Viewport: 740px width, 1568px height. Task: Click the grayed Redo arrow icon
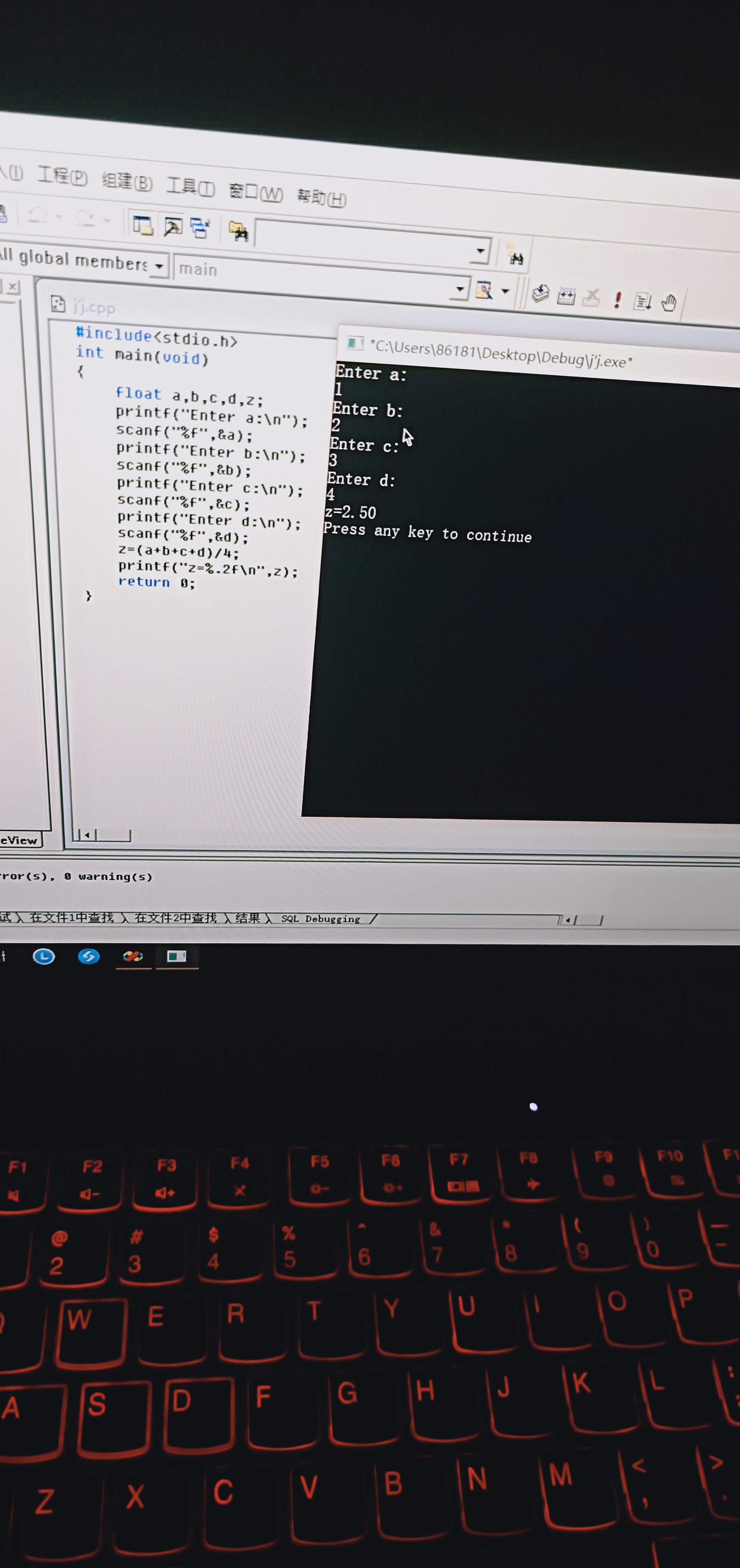click(x=85, y=218)
